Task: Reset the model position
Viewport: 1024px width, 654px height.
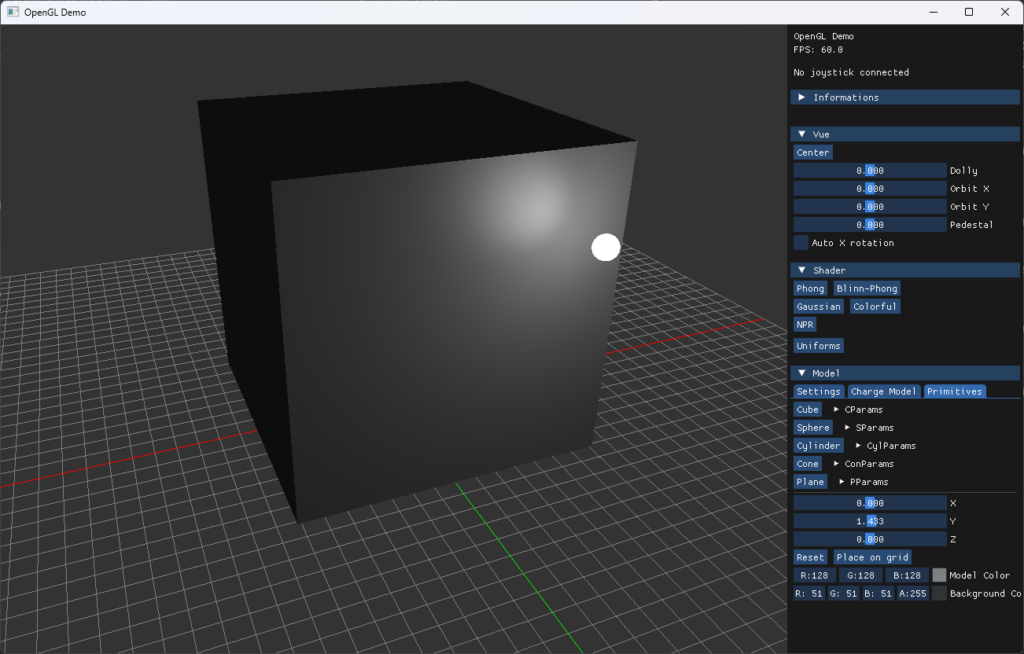Action: (810, 557)
